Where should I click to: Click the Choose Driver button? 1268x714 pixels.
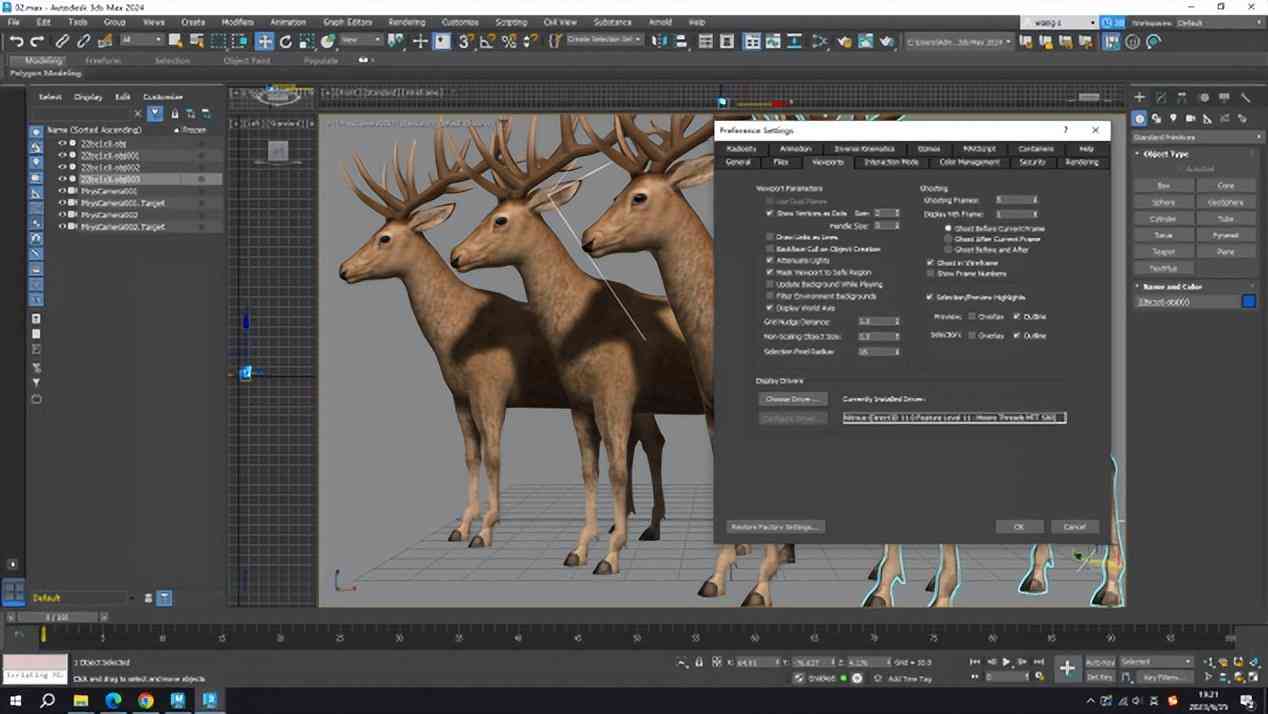coord(793,399)
